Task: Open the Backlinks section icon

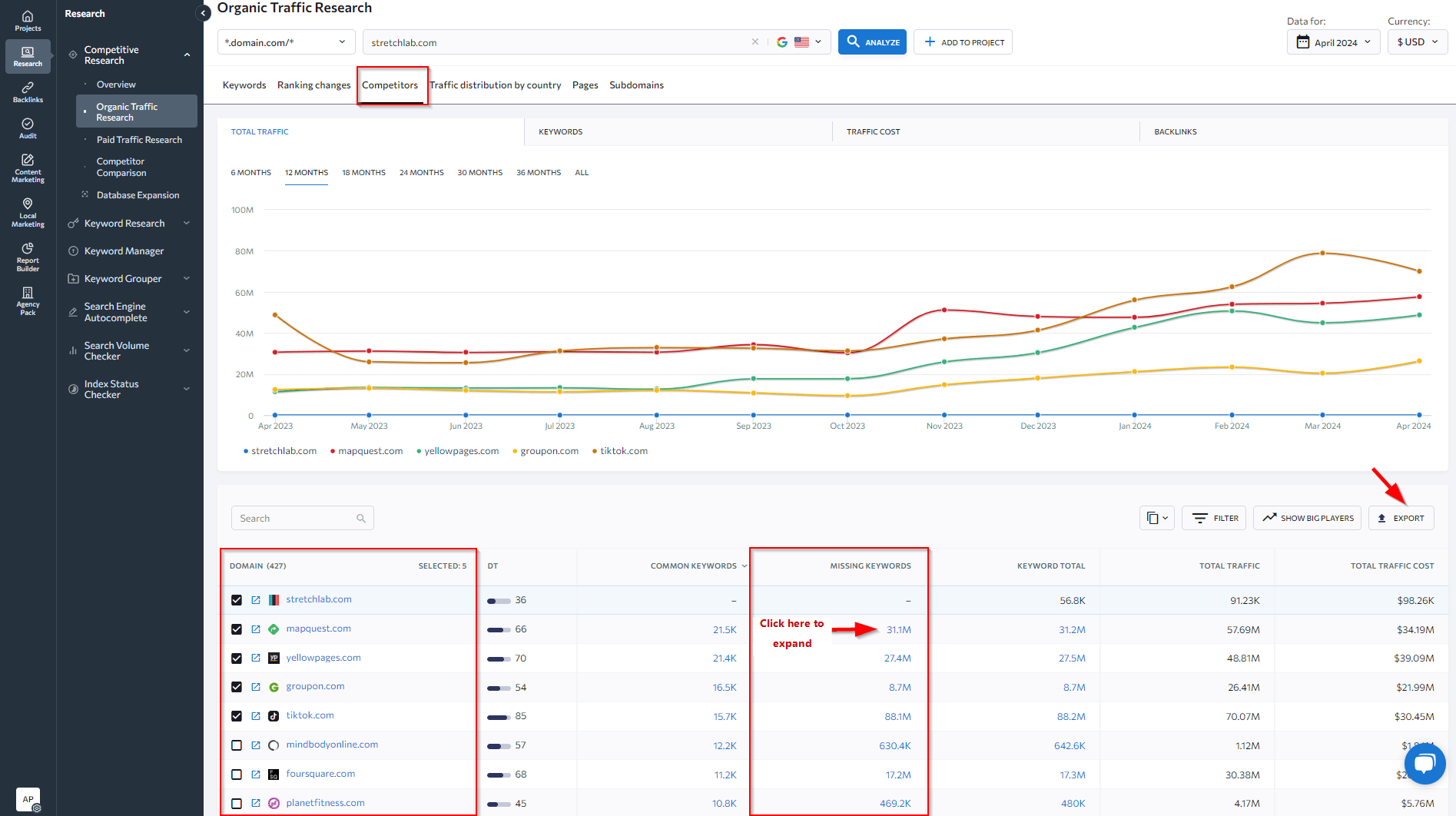Action: coord(28,92)
